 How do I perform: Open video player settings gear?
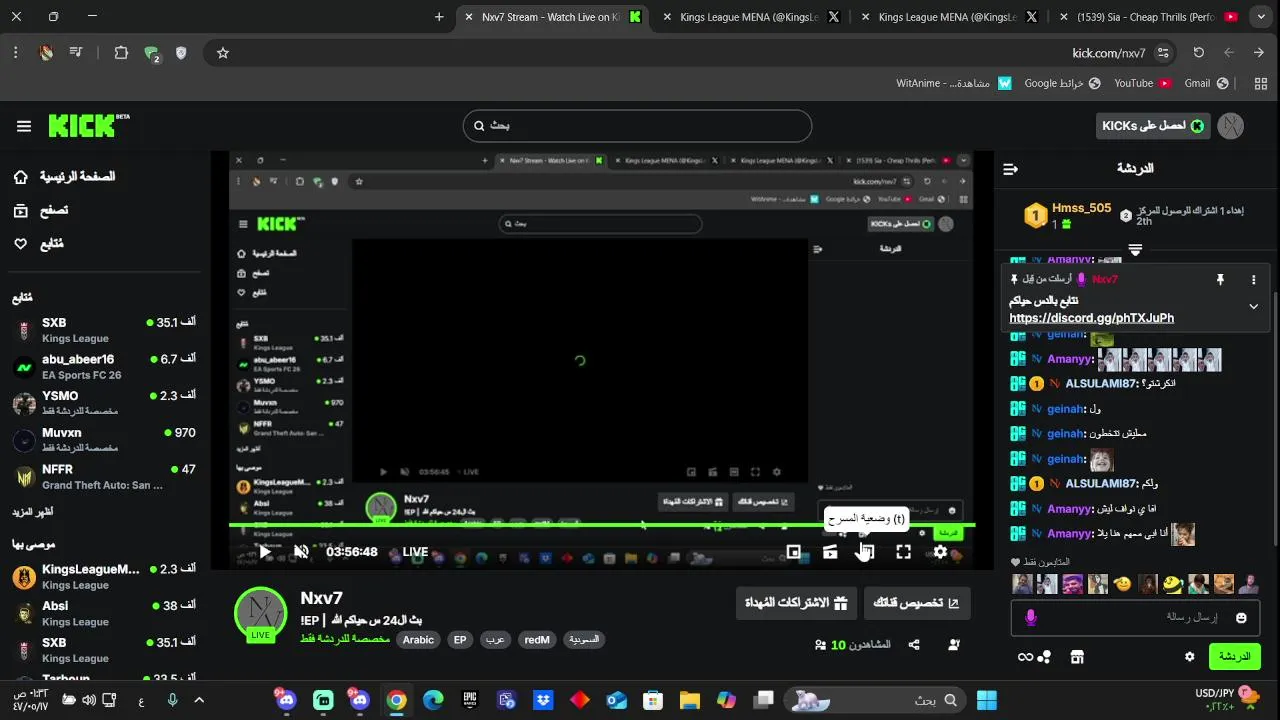coord(940,552)
